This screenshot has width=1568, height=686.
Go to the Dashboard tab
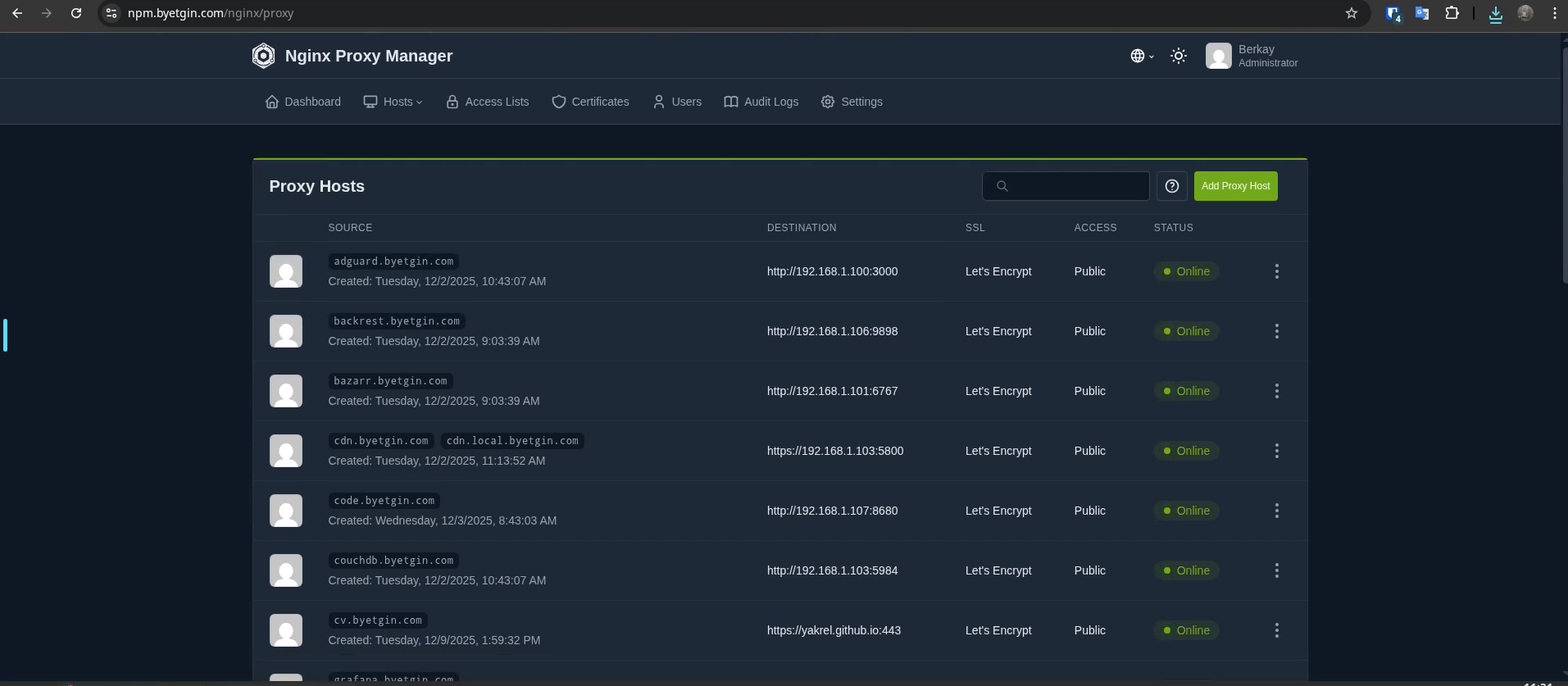[x=303, y=102]
